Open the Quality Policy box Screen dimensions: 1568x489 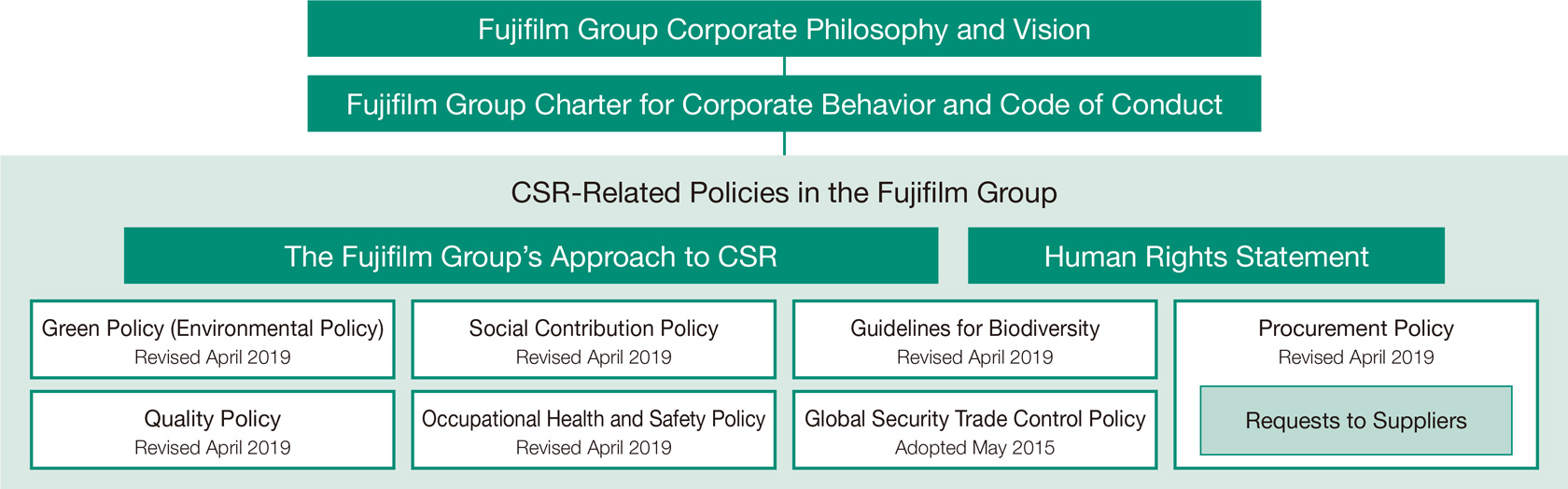pos(213,430)
